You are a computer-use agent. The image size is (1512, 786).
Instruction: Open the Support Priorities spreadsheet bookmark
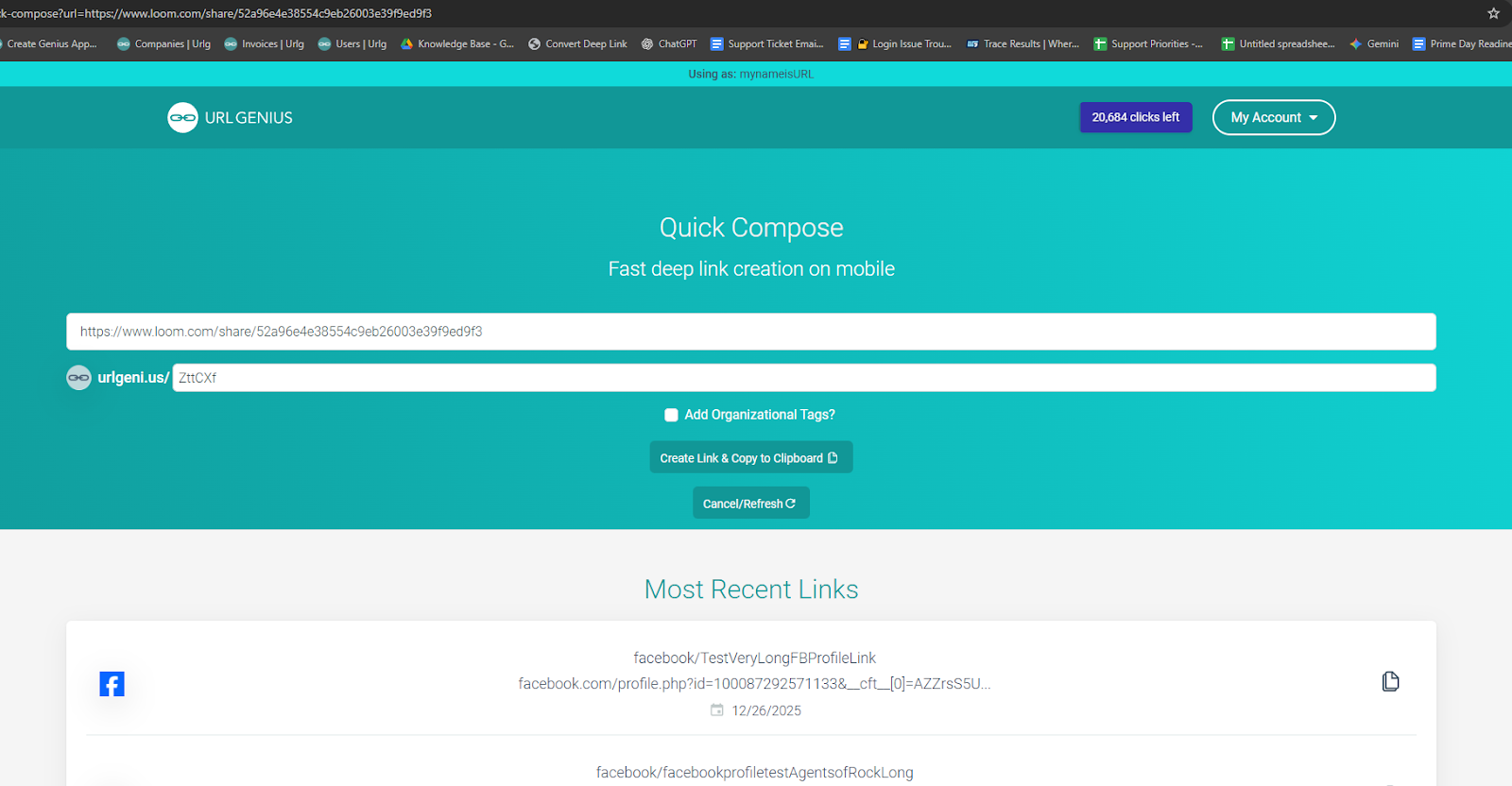[1148, 43]
